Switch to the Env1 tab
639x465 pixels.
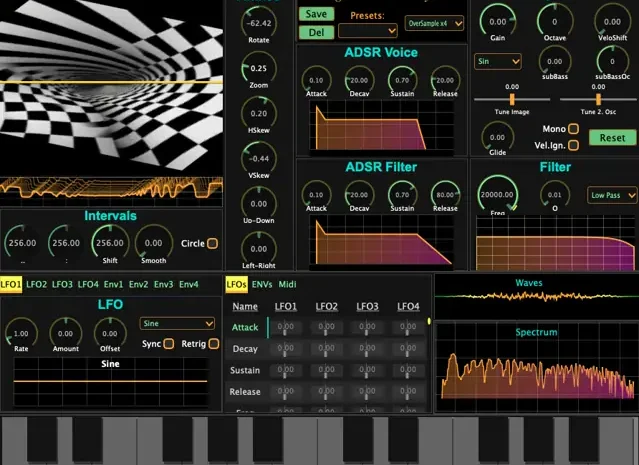tap(113, 284)
